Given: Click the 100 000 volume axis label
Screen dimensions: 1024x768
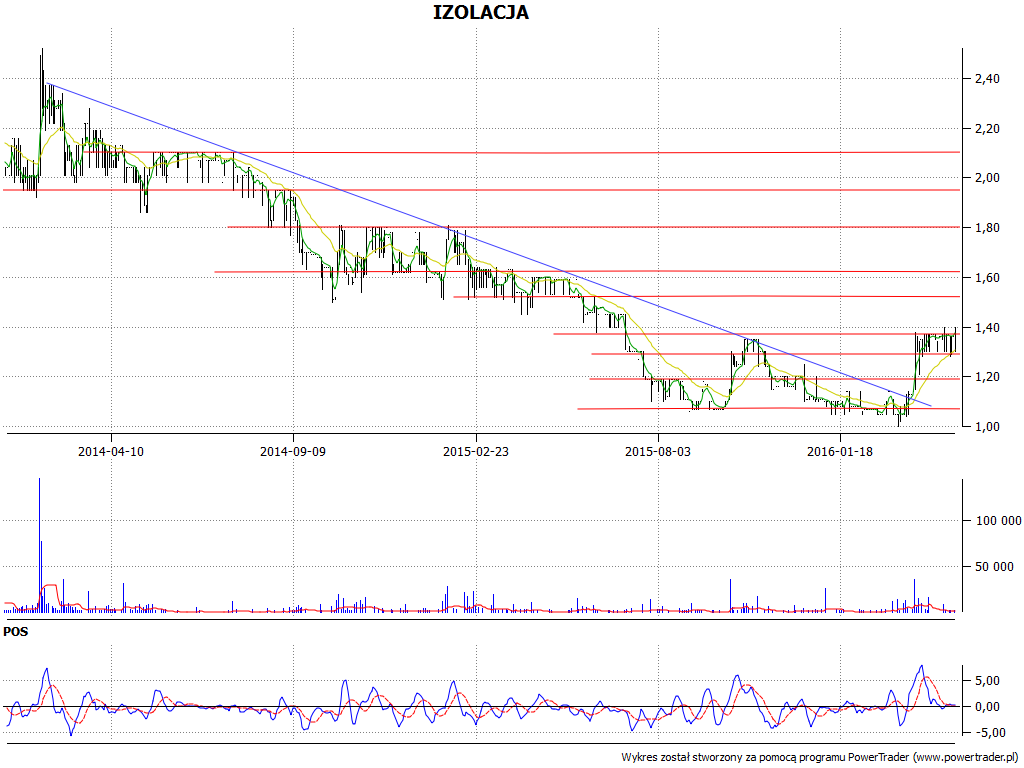Looking at the screenshot, I should 999,521.
